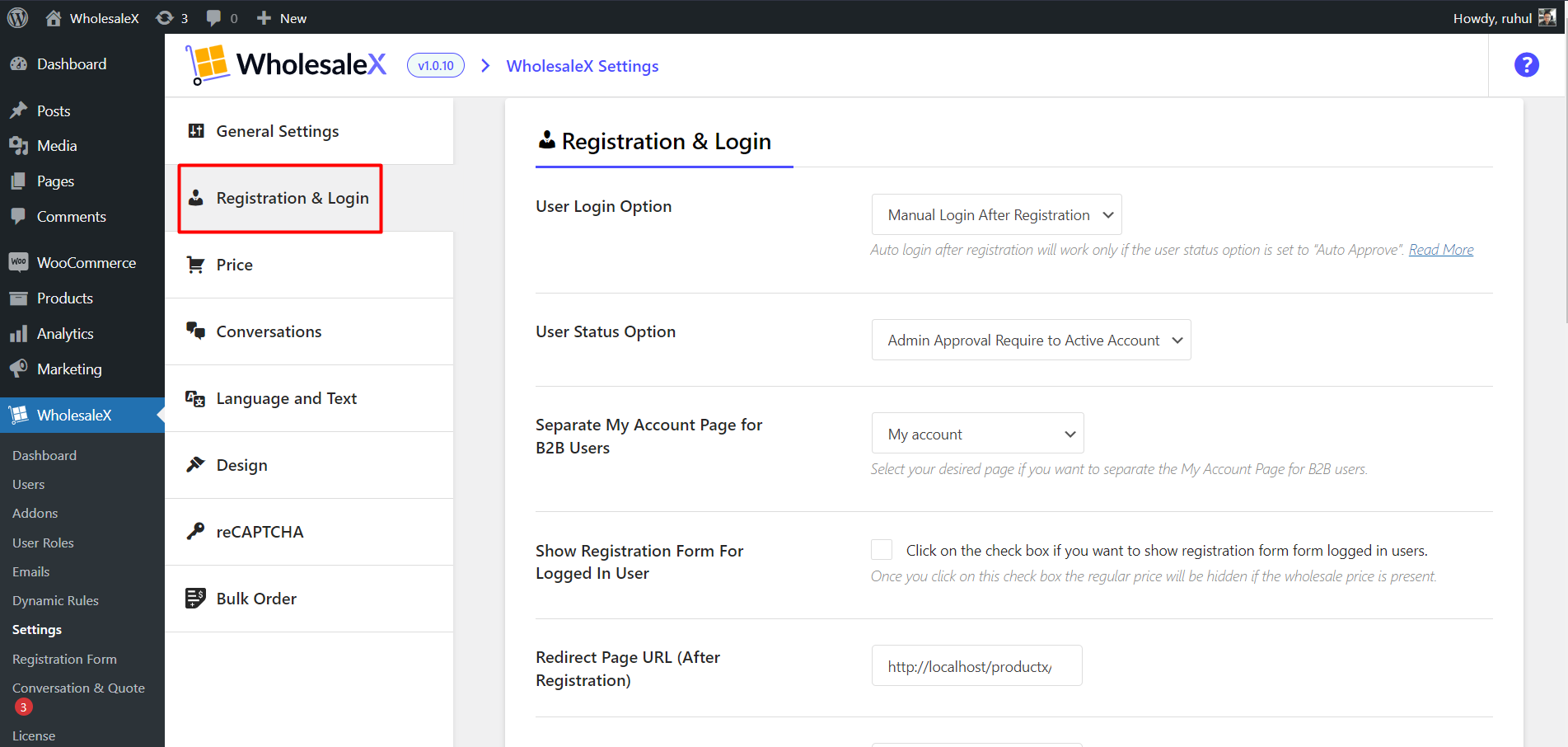Go to Language and Text tab
This screenshot has height=747, width=1568.
(309, 398)
